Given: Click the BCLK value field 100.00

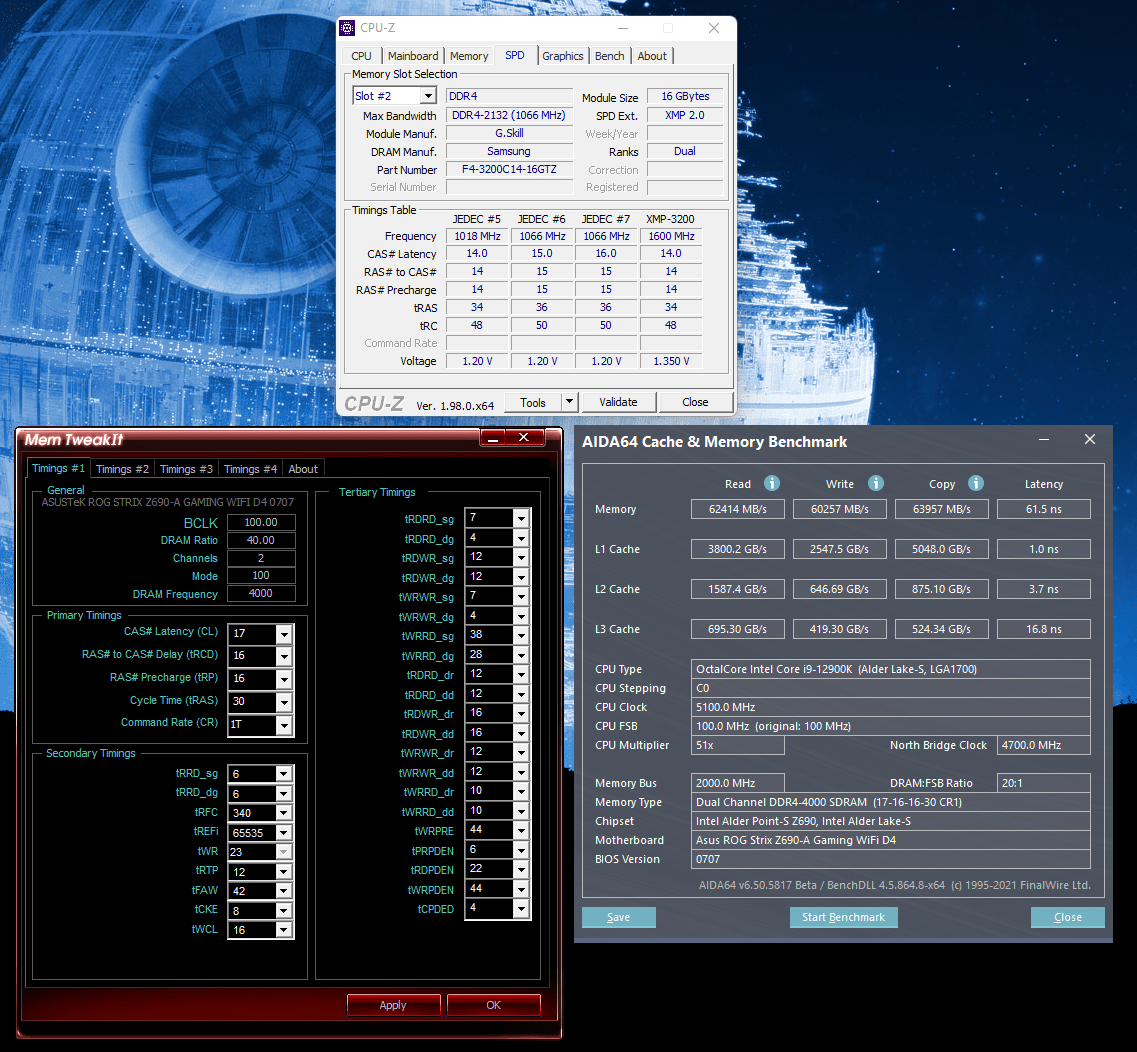Looking at the screenshot, I should click(261, 522).
